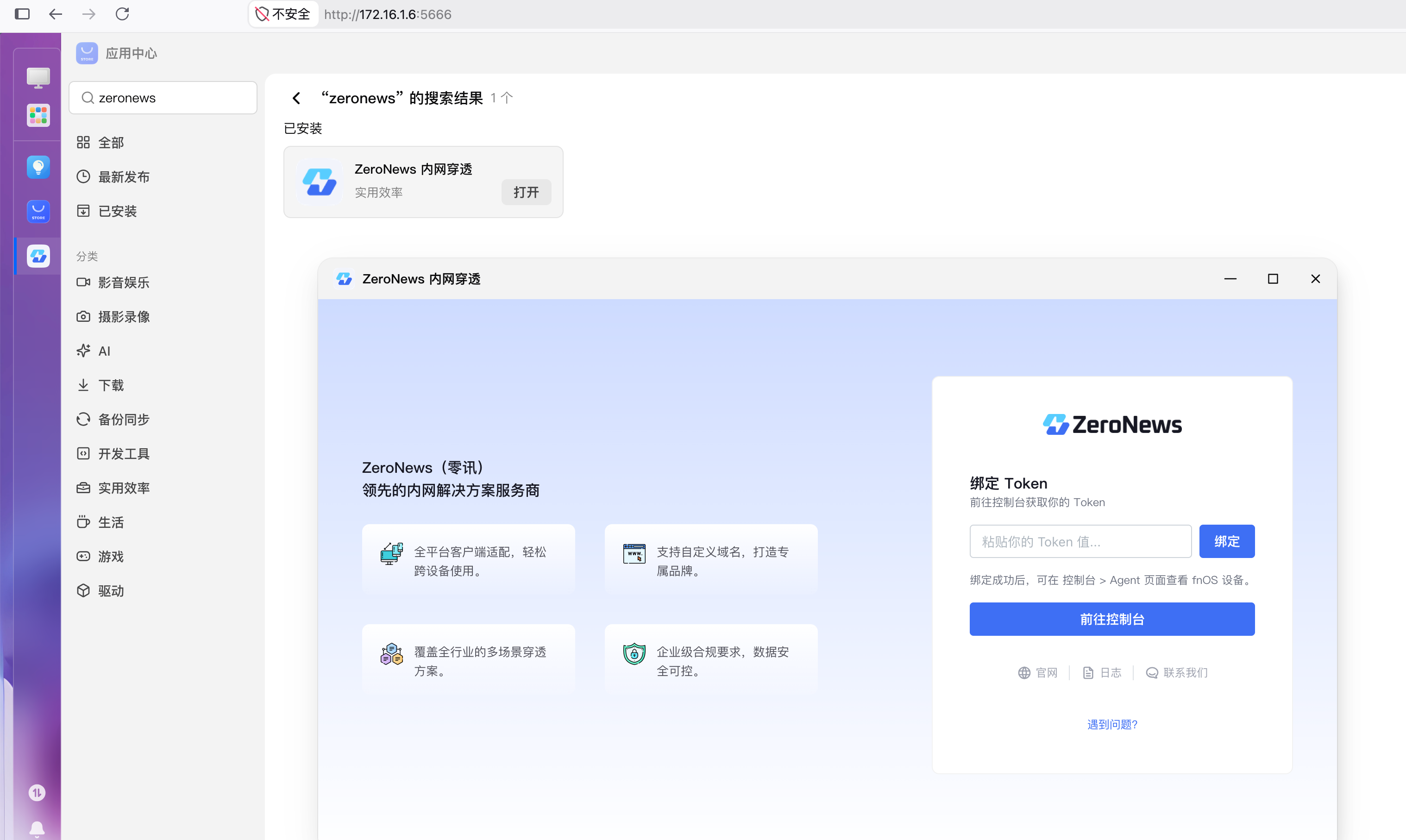The width and height of the screenshot is (1406, 840).
Task: Select the ZeroNews dock icon
Action: (x=38, y=257)
